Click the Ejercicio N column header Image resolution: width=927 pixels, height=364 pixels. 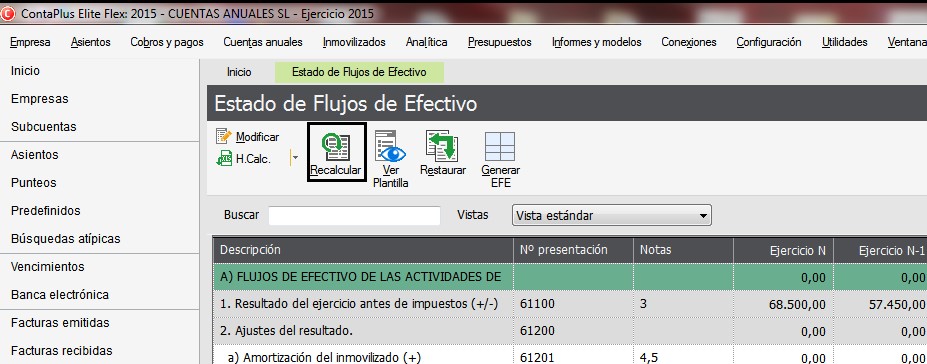point(783,250)
